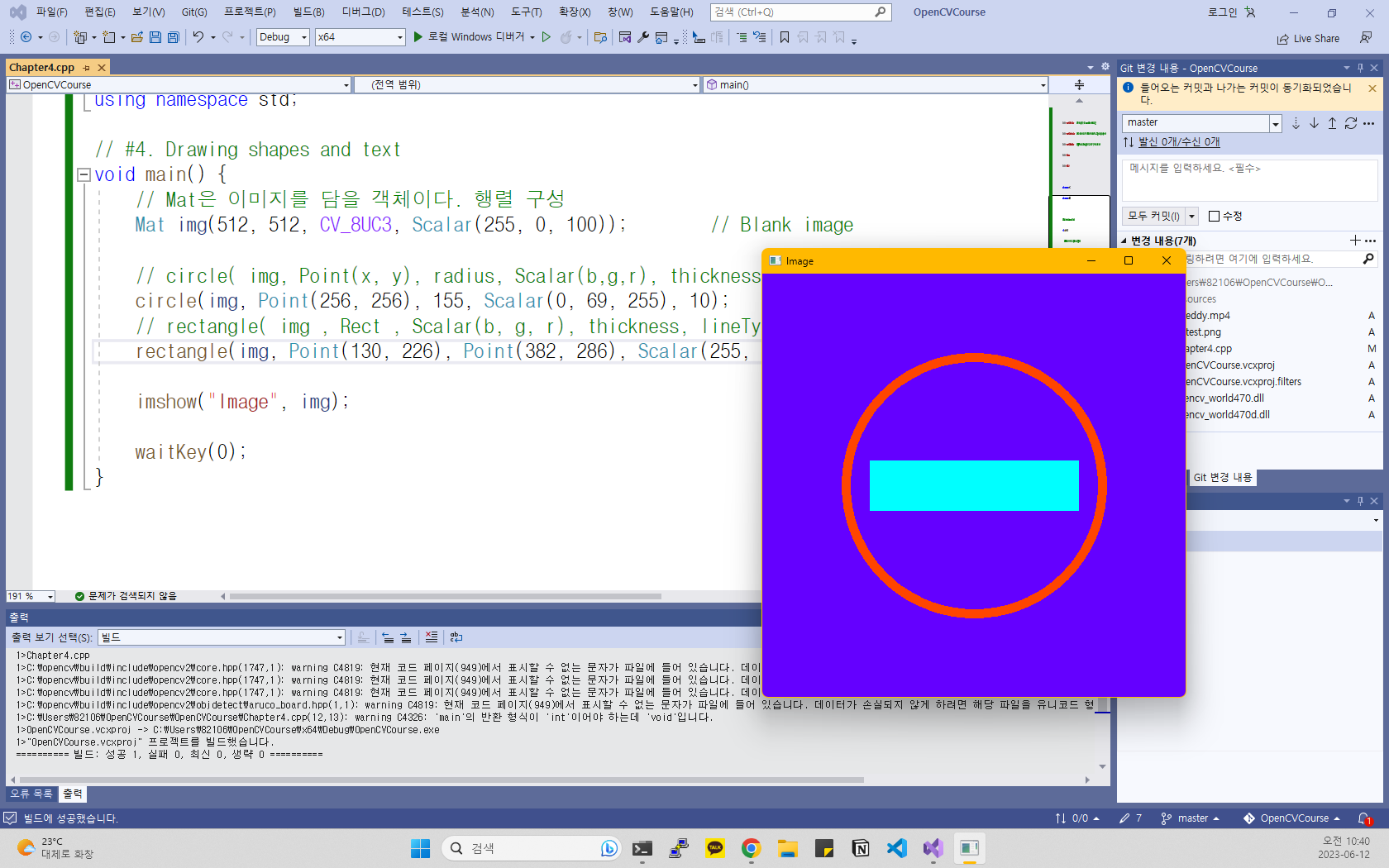Click the 로그인 button
The width and height of the screenshot is (1389, 868).
(x=1222, y=12)
